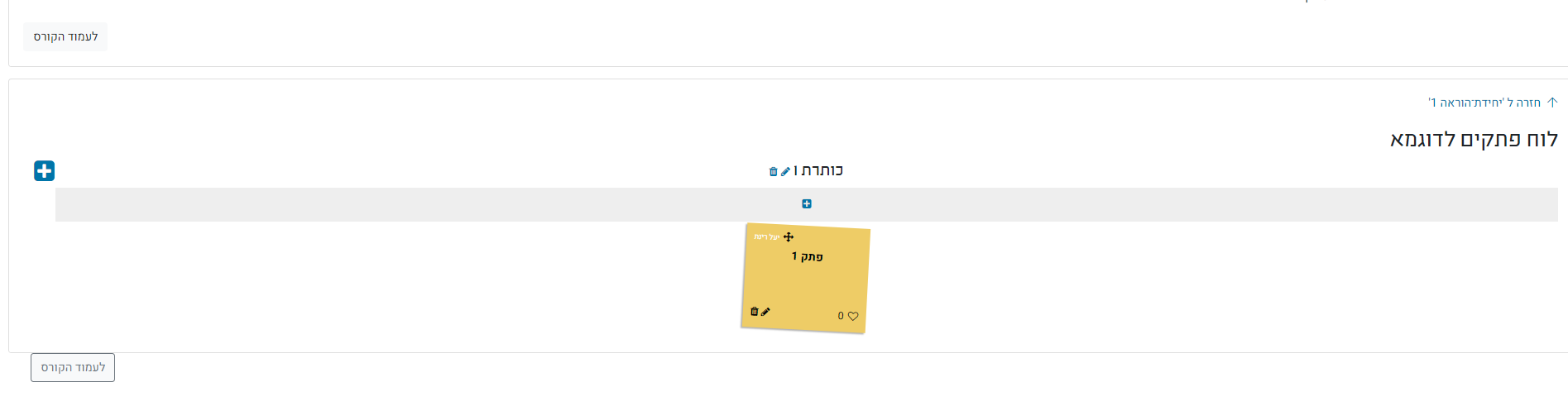
Task: Follow the link back to 'יחידת הוראה 1'
Action: click(x=1484, y=103)
